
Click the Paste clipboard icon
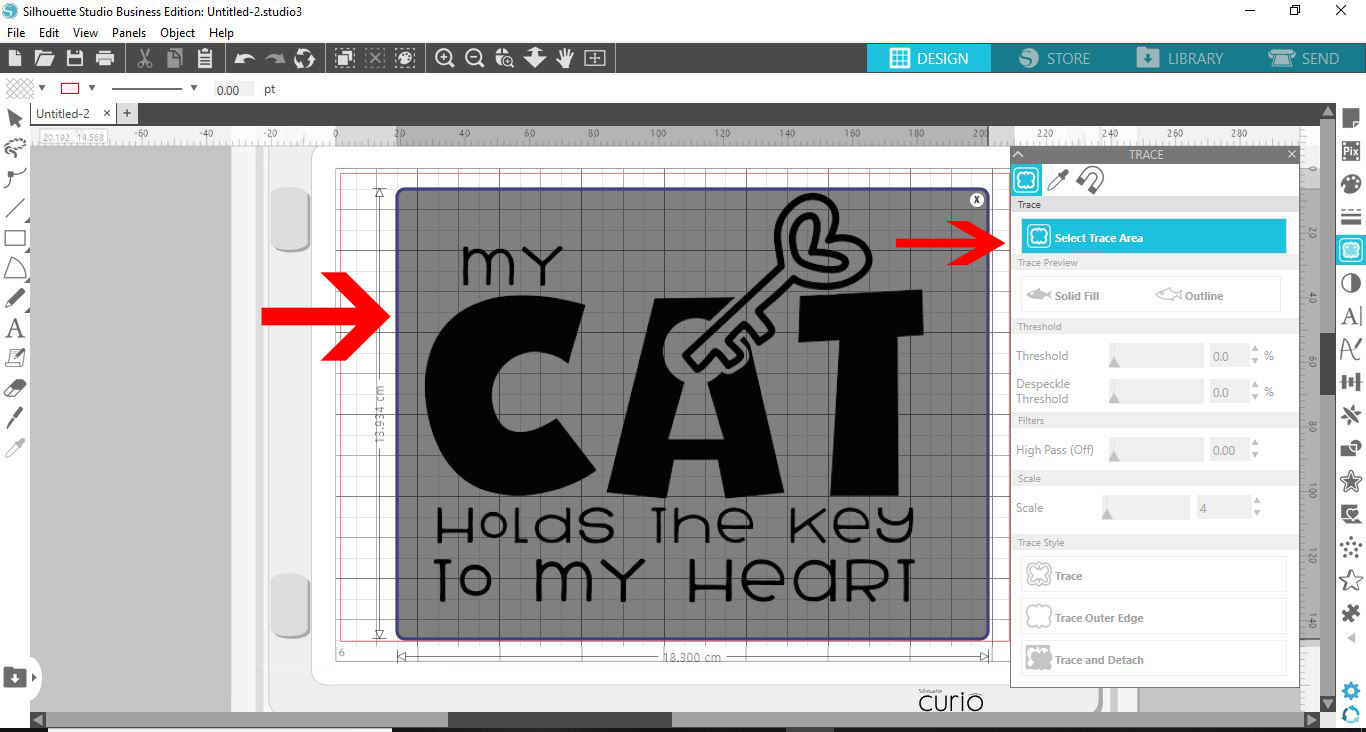click(205, 58)
